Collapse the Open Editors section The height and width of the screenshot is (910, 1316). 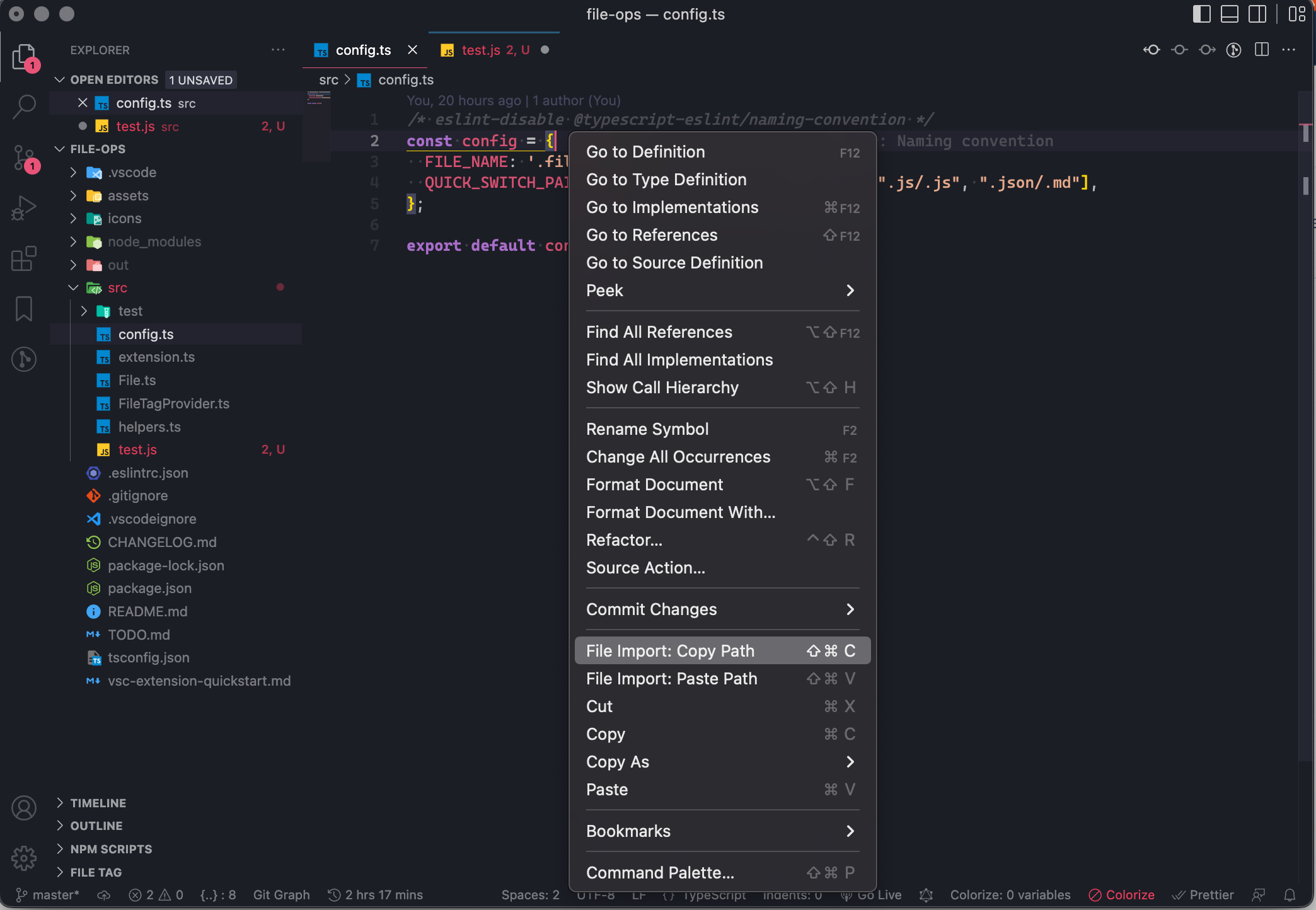[x=60, y=79]
